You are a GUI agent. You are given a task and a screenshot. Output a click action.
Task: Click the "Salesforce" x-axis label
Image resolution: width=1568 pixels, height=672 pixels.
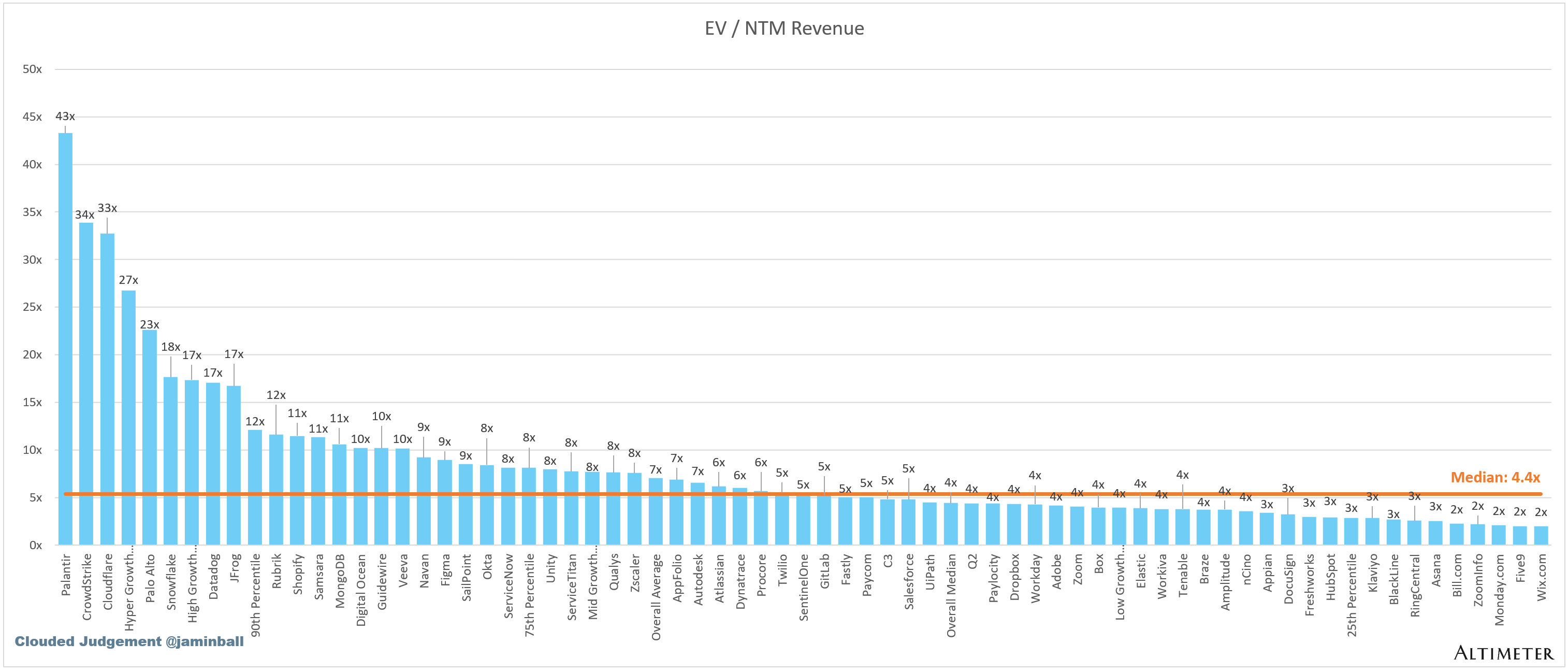909,581
